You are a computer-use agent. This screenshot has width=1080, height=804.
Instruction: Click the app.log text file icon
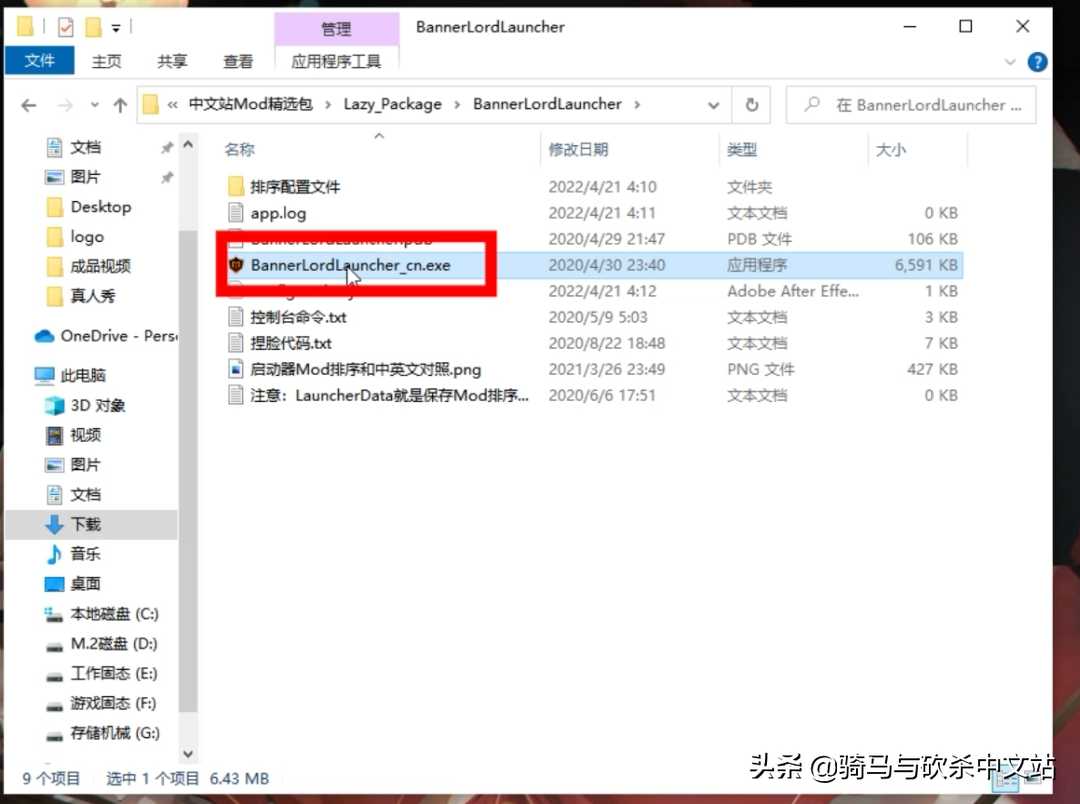(236, 213)
